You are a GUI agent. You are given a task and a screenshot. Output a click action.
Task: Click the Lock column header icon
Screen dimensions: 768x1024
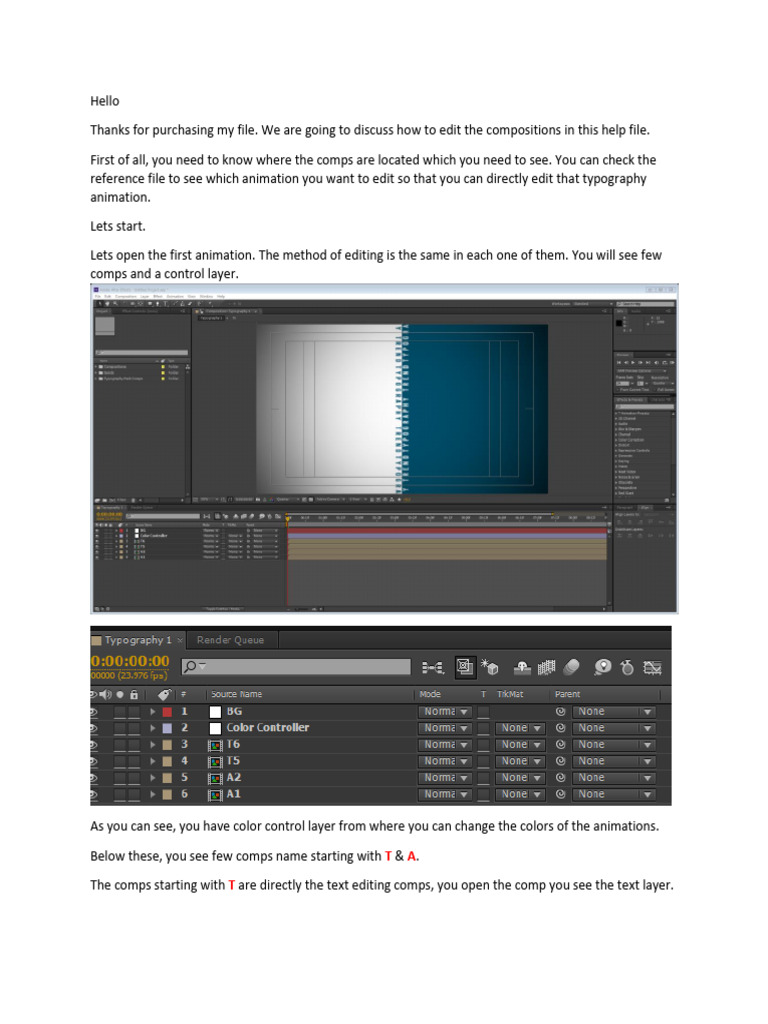pos(134,694)
